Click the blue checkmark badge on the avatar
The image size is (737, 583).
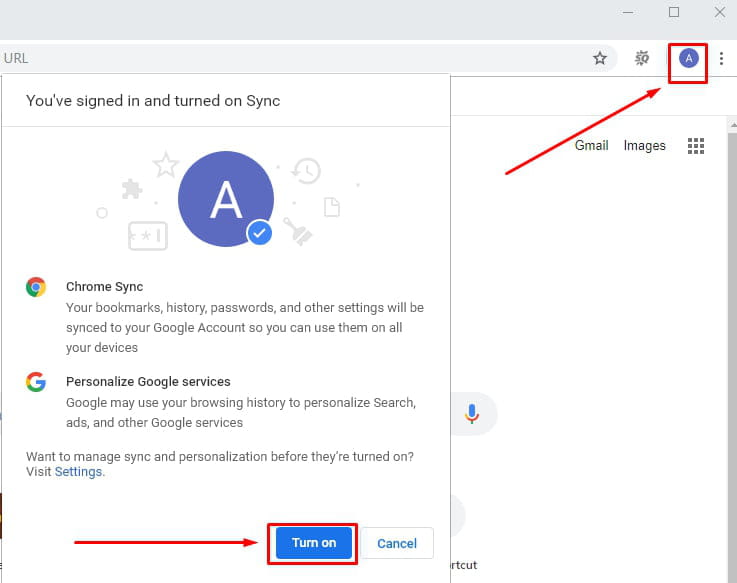[x=259, y=233]
